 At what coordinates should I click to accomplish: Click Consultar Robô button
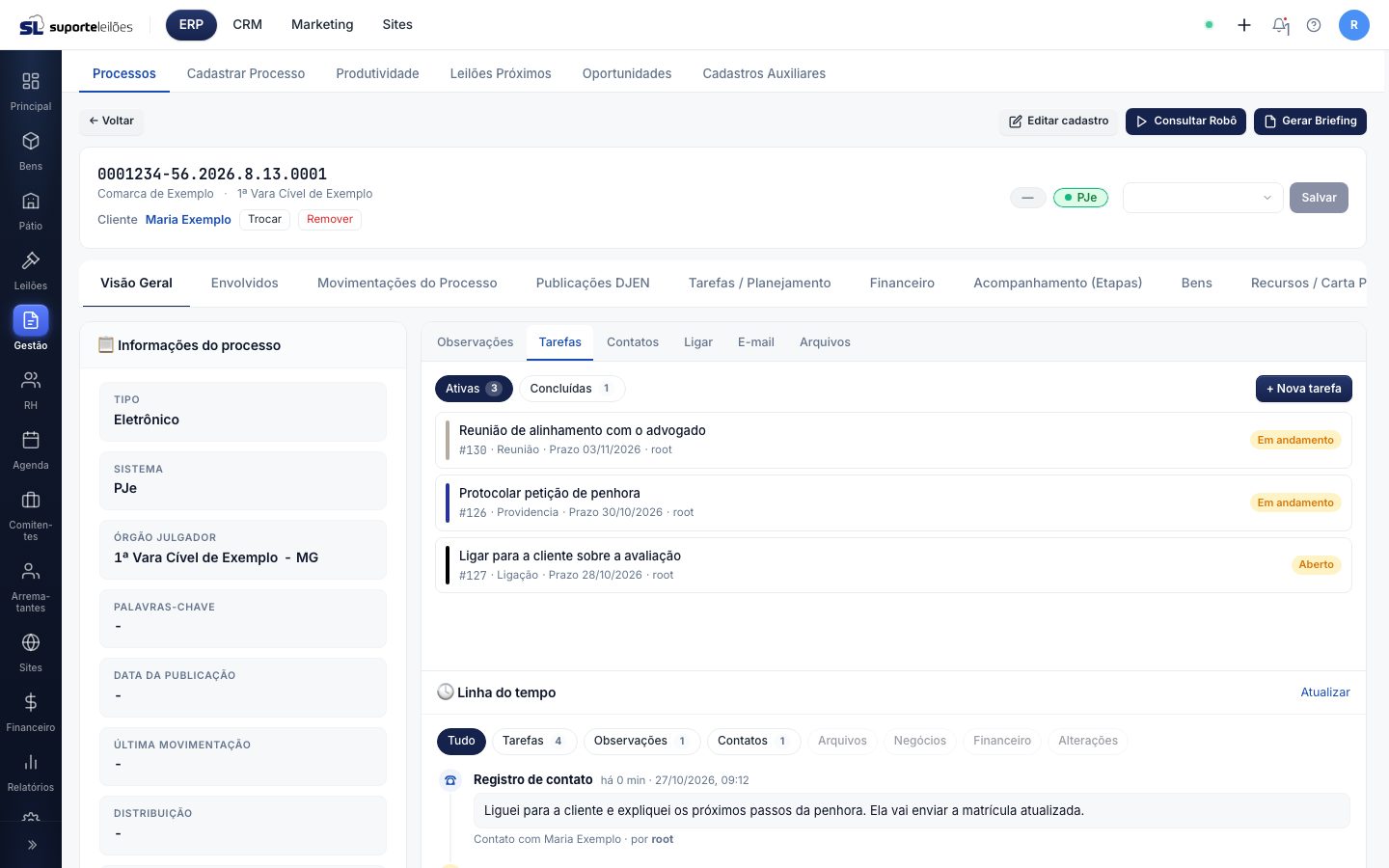(1186, 122)
